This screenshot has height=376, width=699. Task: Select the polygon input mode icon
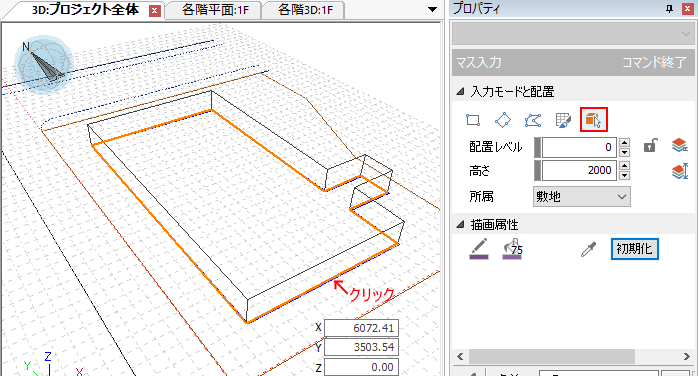coord(533,120)
